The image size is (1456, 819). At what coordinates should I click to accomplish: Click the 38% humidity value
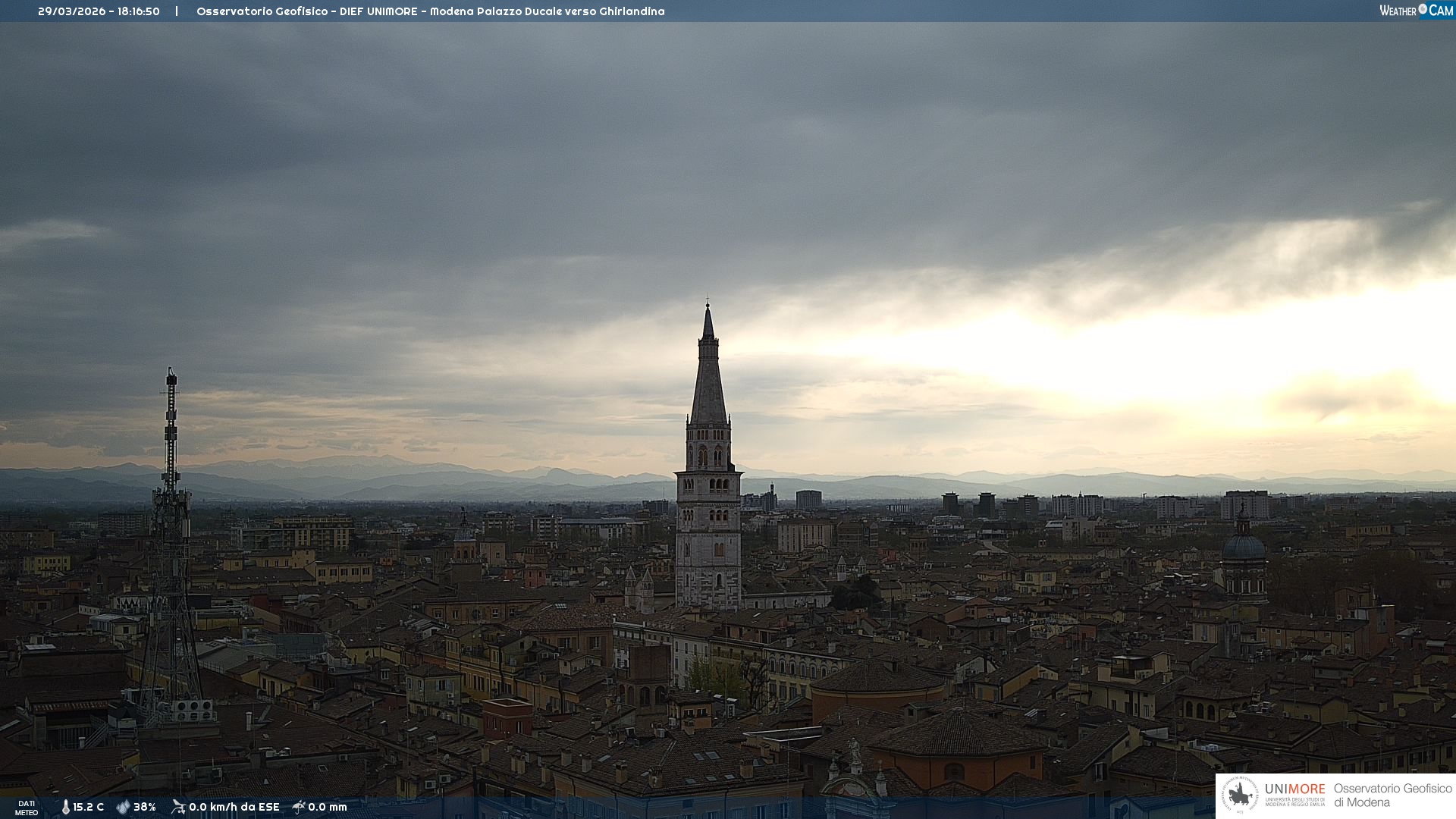tap(145, 807)
